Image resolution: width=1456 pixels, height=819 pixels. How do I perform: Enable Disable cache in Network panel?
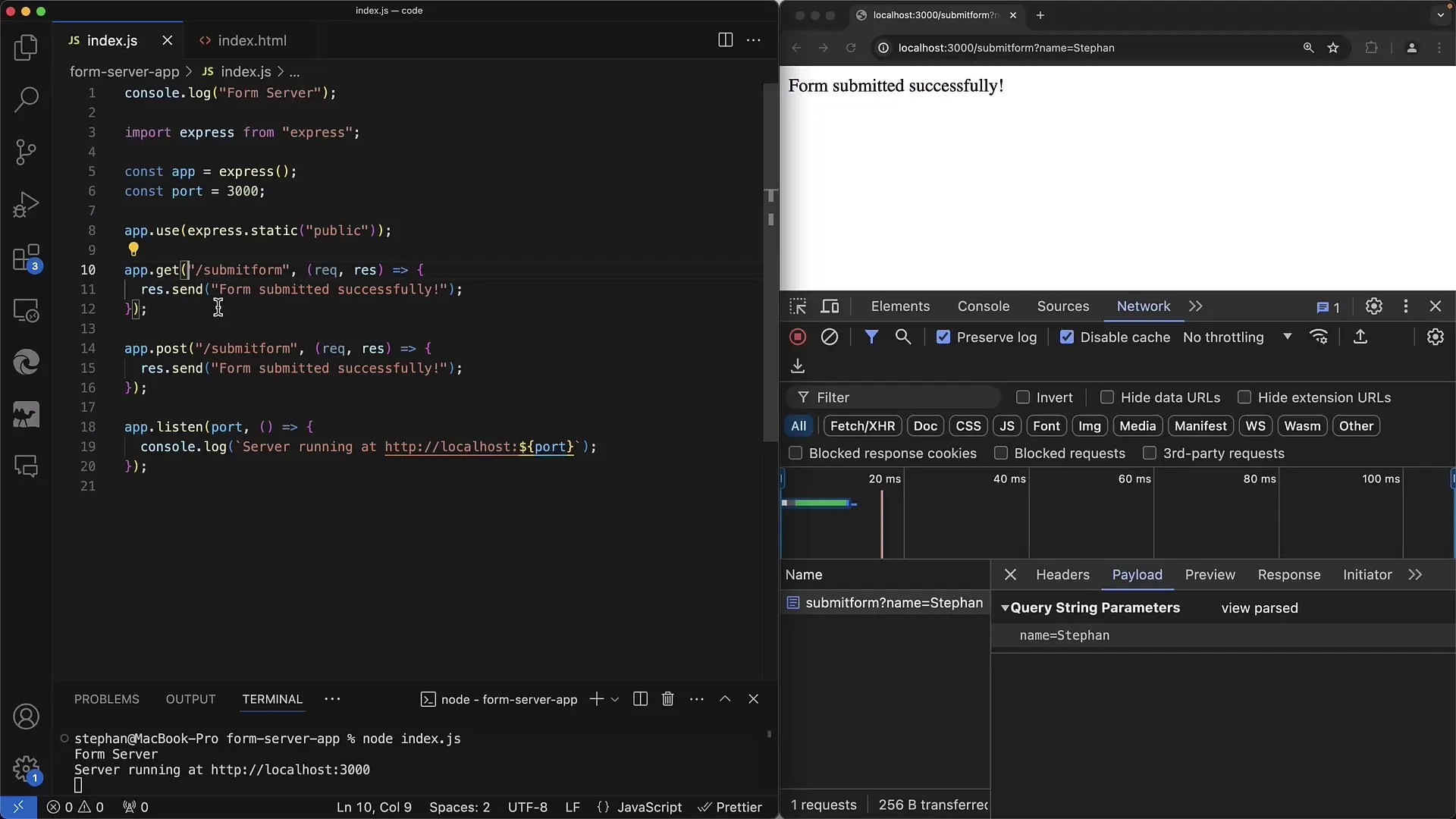[x=1066, y=337]
